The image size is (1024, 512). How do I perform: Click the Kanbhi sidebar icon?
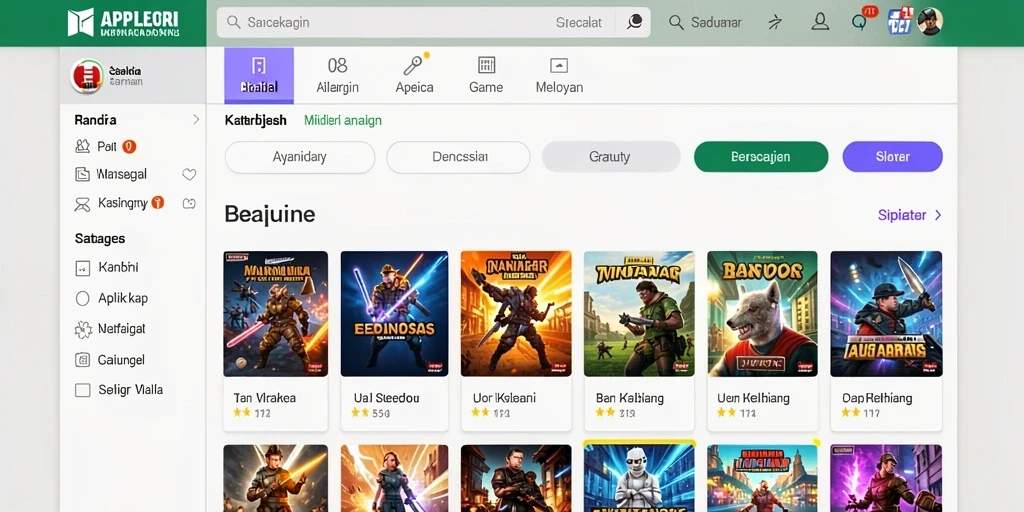pos(82,268)
